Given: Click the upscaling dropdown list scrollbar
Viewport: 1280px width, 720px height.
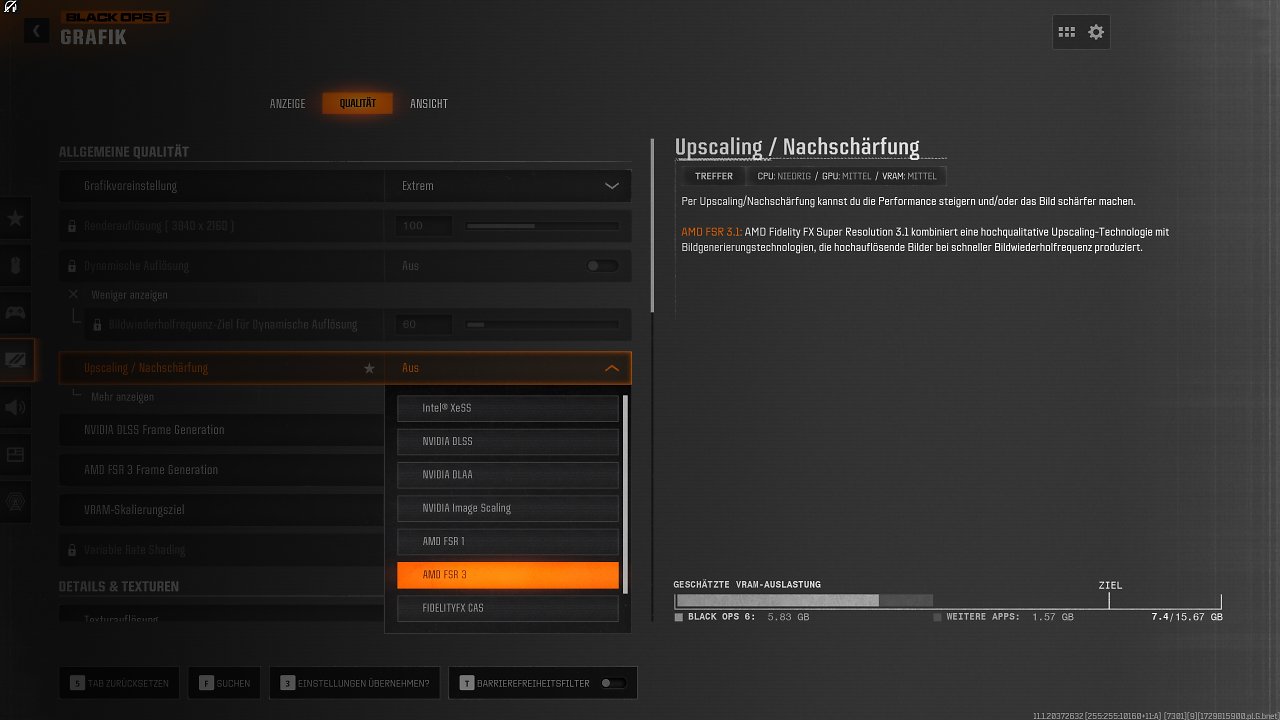Looking at the screenshot, I should click(625, 493).
